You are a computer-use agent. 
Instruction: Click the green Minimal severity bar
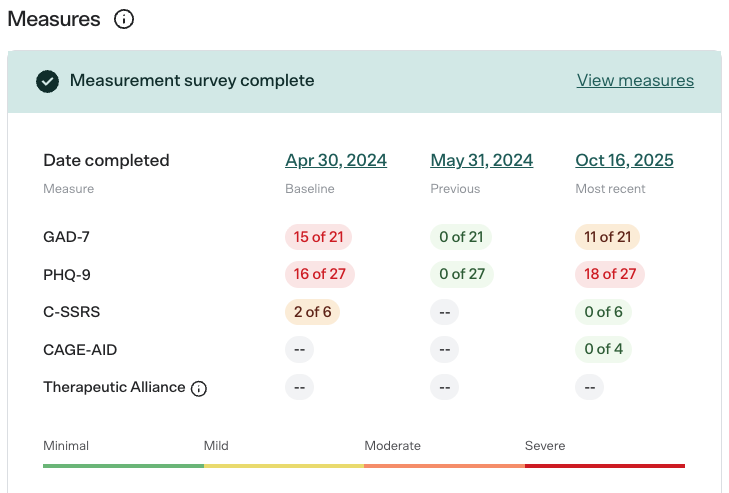[123, 465]
